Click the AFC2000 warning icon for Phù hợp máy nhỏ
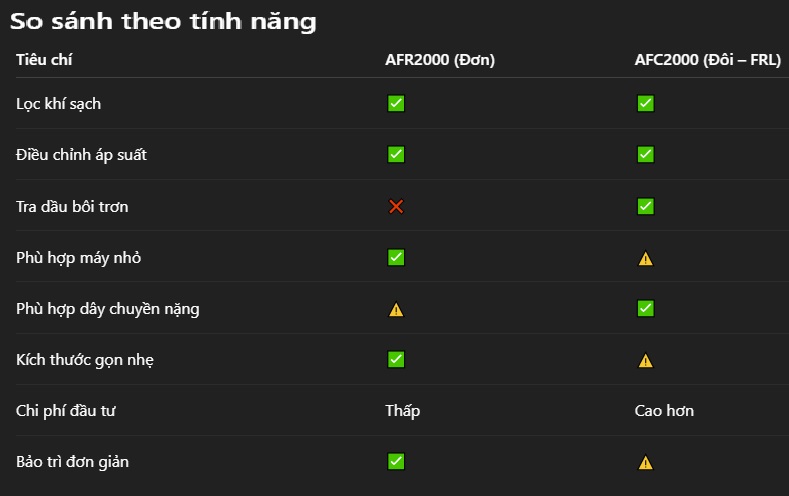 [645, 259]
